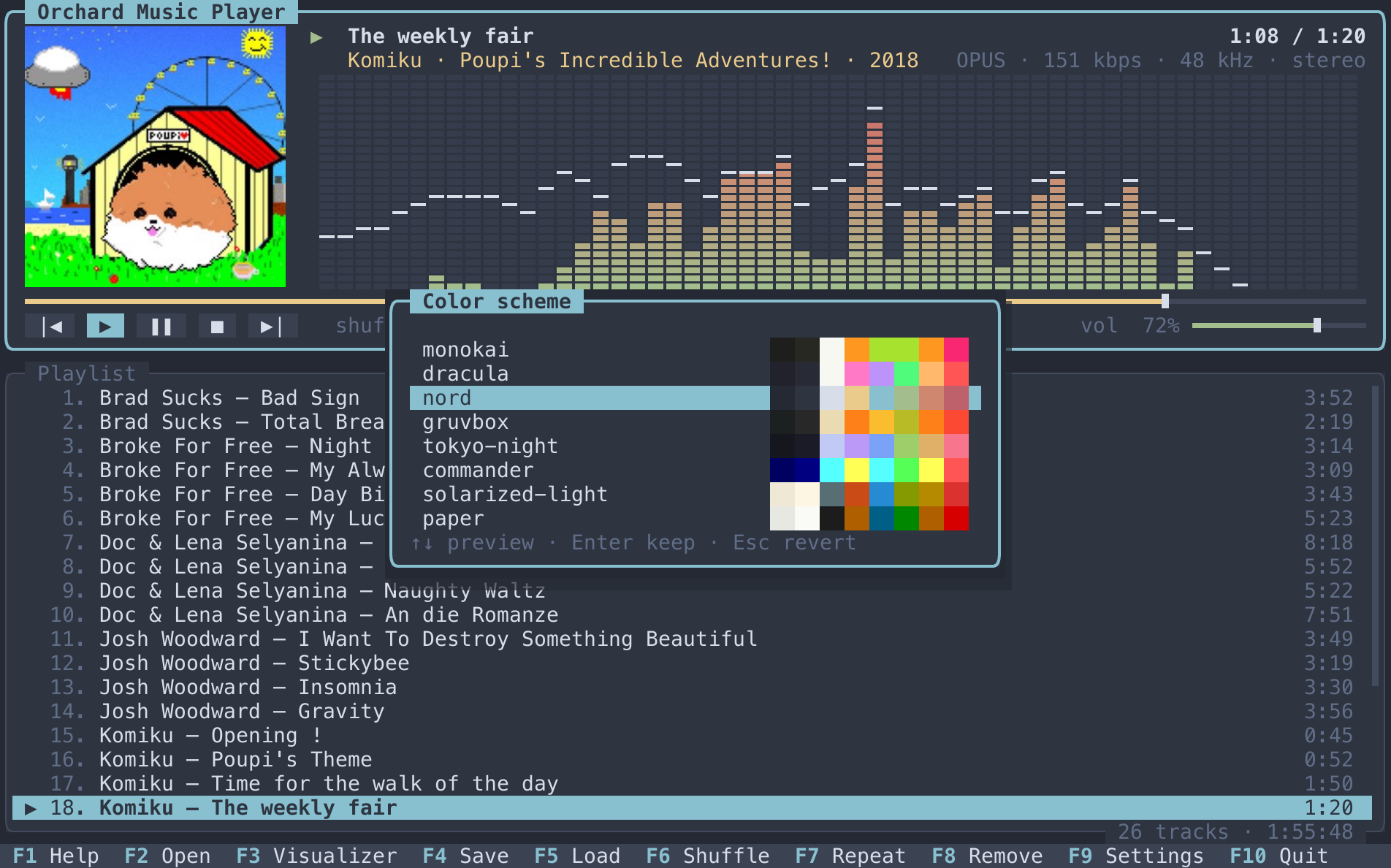Select playing track 18 The weekly fair
Screen dimensions: 1391x868
tap(692, 807)
